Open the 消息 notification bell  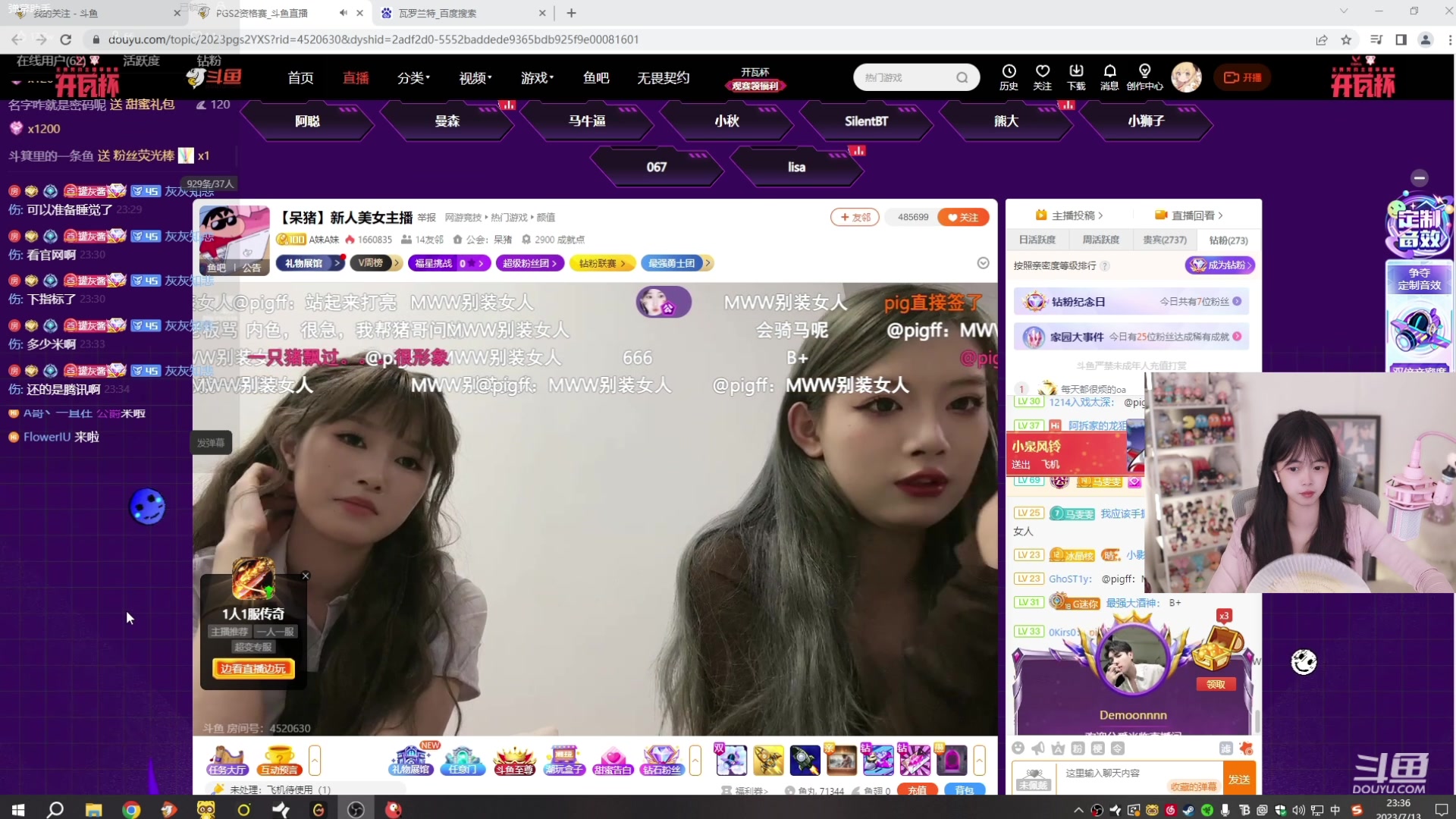point(1109,77)
